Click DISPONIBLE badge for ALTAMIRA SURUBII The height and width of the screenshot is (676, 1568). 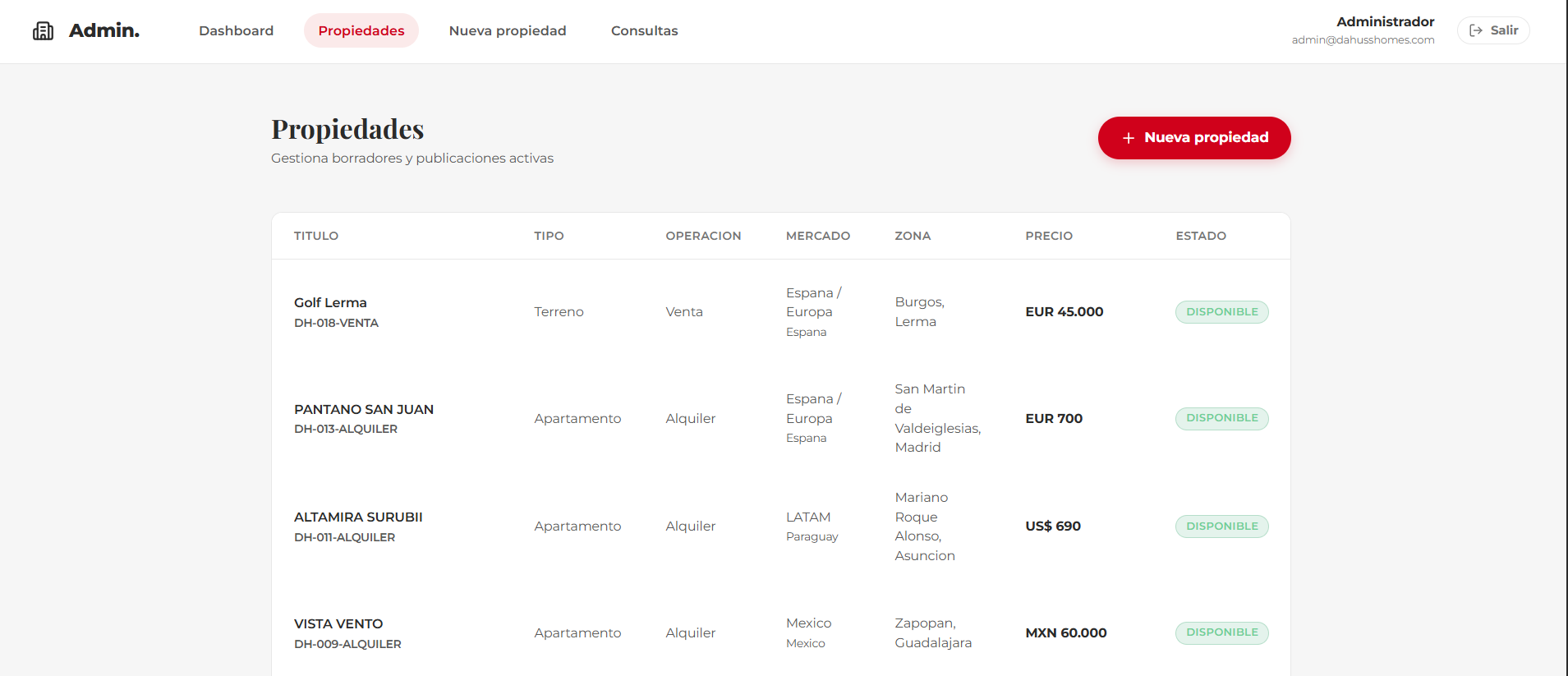[1221, 527]
